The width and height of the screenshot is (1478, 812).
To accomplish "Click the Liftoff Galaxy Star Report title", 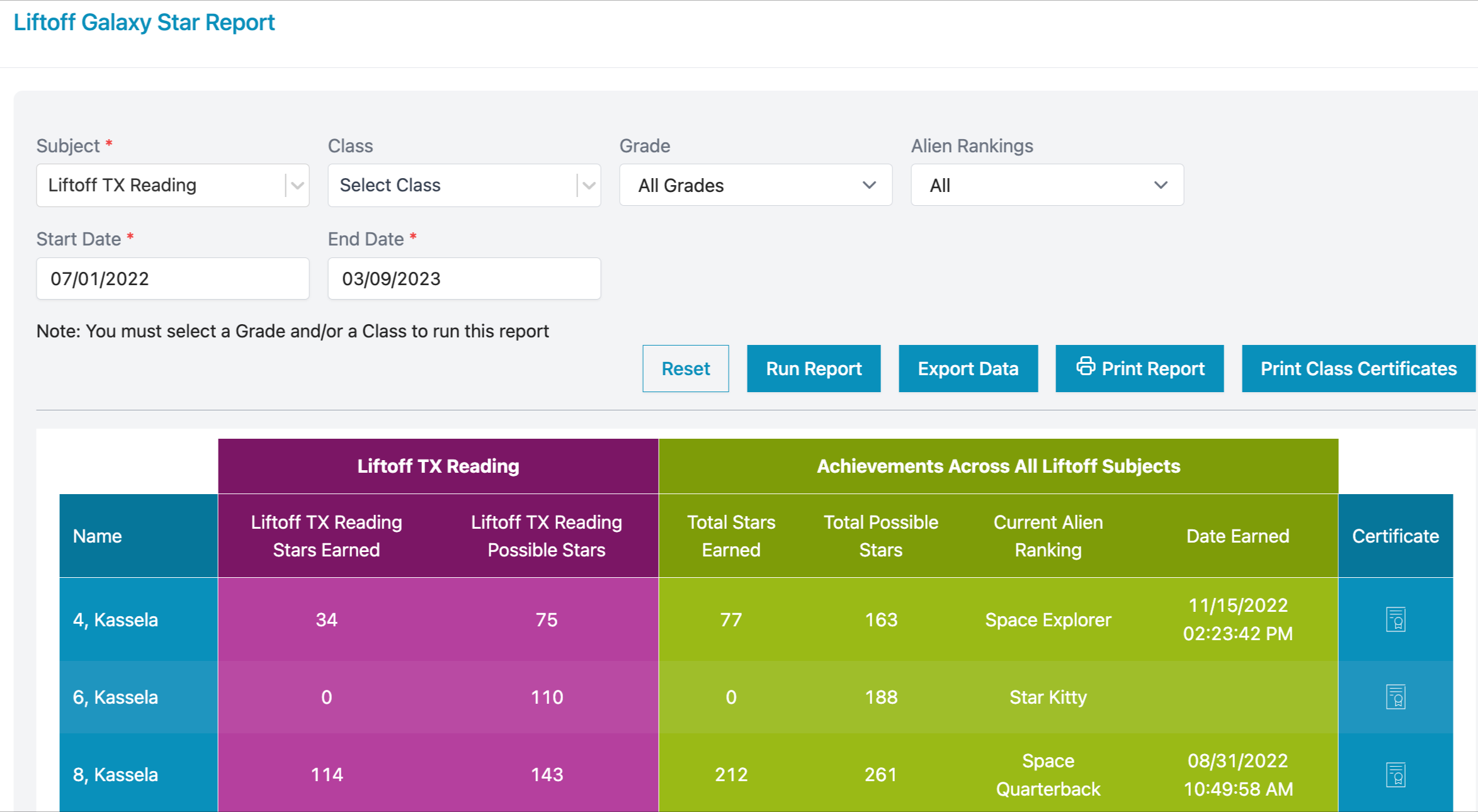I will point(144,22).
